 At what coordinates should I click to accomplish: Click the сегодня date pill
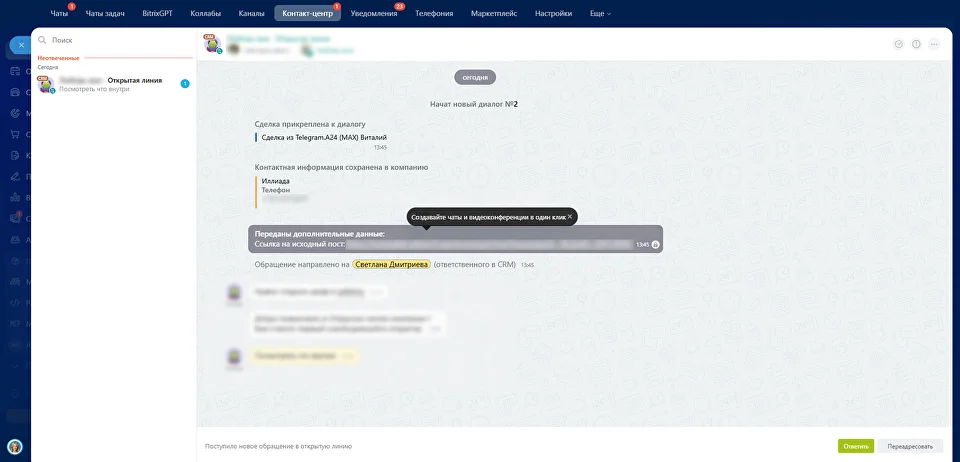point(475,78)
